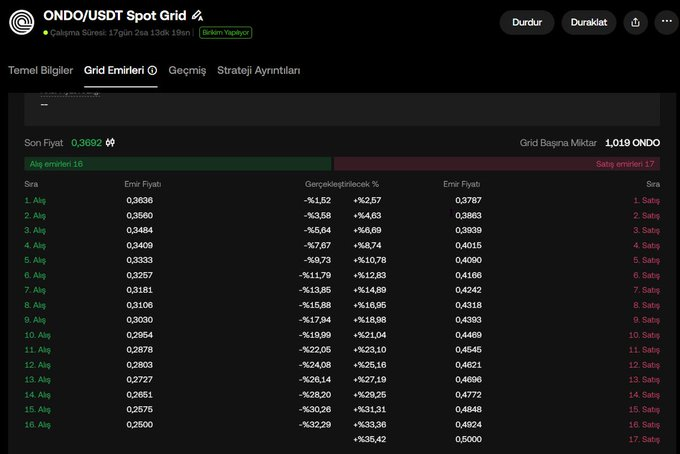This screenshot has height=454, width=680.
Task: Select row 4. Satış
Action: [647, 245]
